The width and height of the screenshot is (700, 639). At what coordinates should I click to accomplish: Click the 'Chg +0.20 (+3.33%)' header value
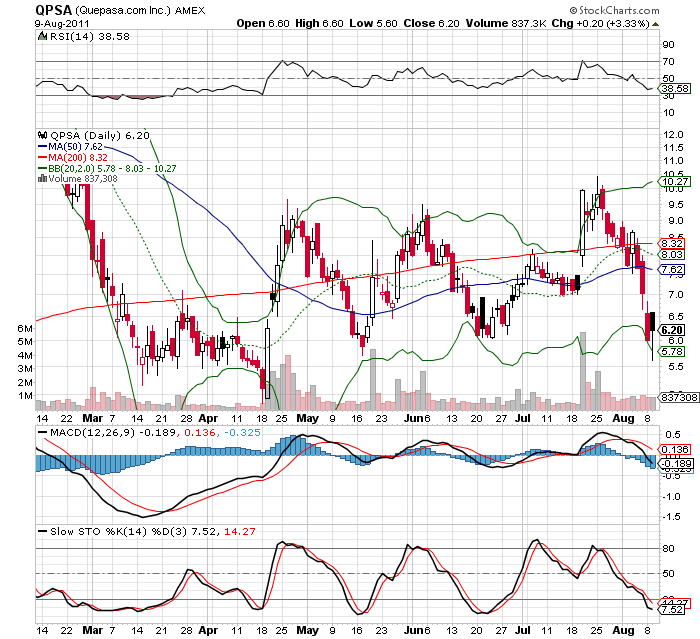(600, 23)
